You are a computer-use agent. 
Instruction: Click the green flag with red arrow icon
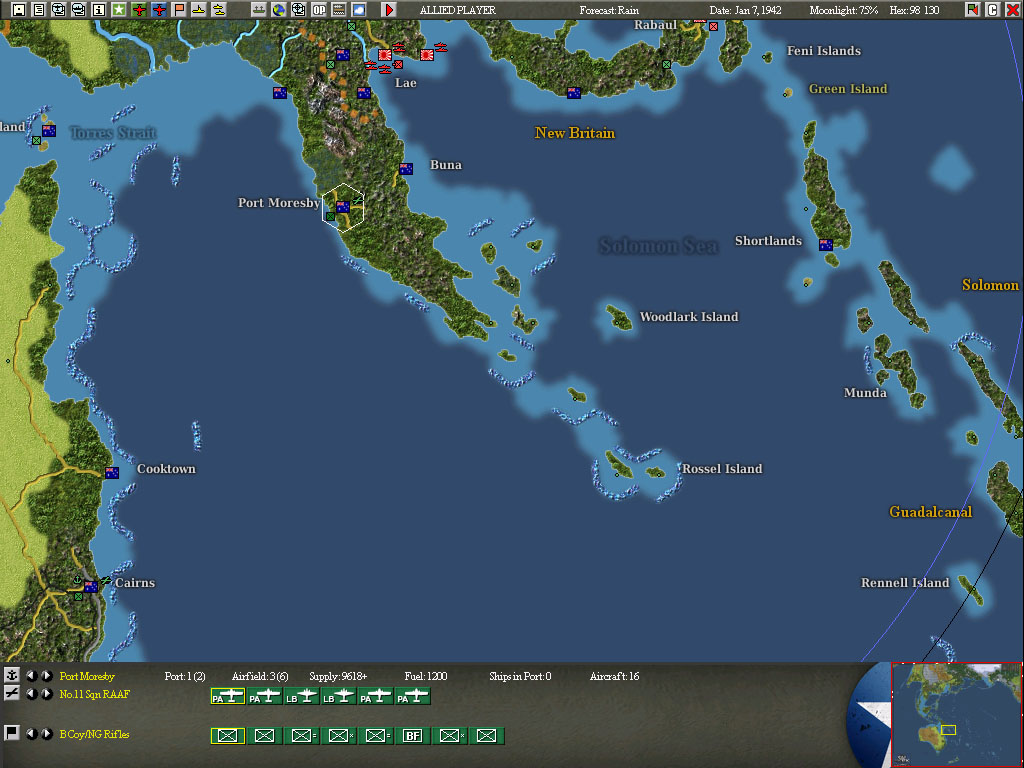(972, 9)
